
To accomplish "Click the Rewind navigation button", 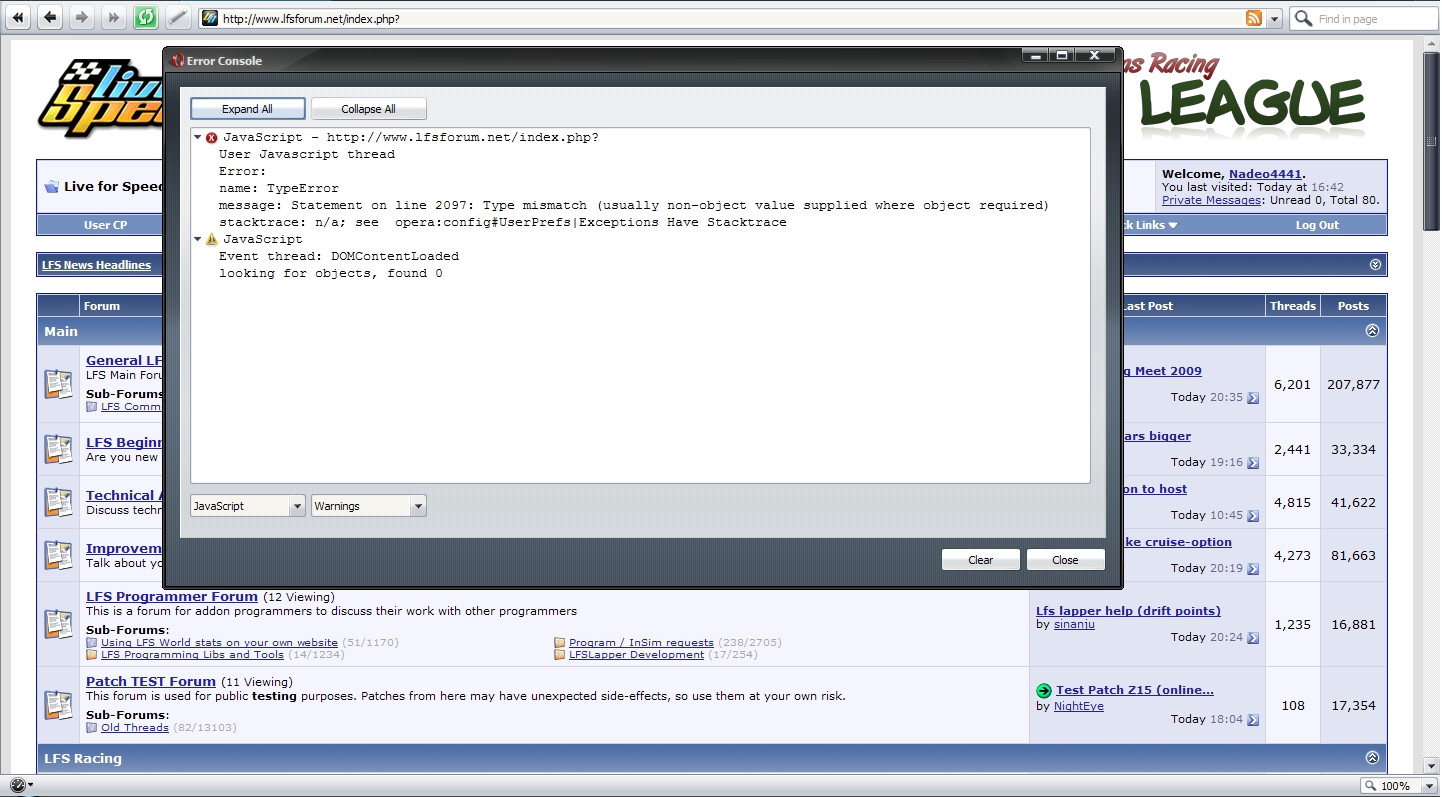I will (x=17, y=17).
